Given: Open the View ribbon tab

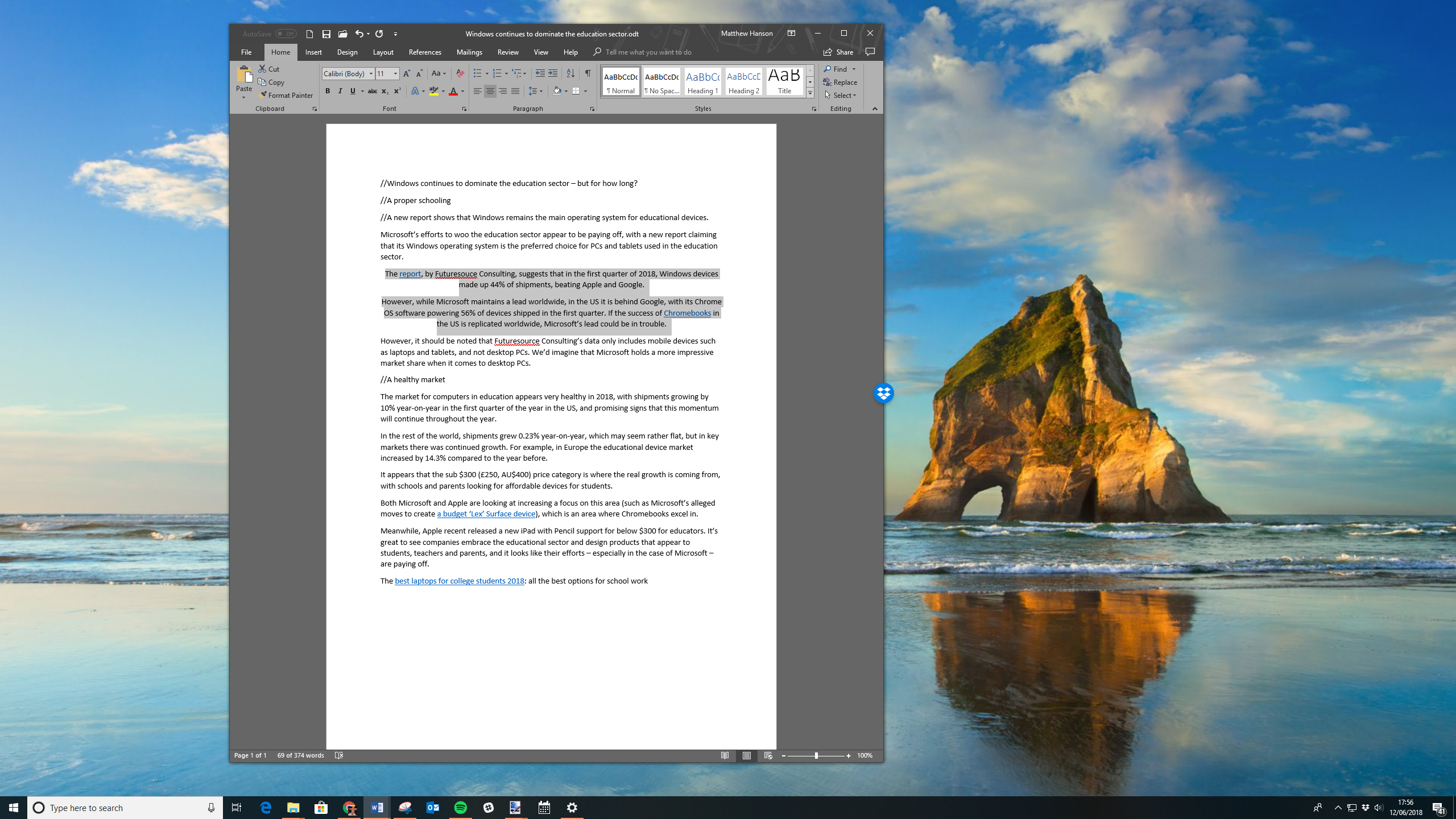Looking at the screenshot, I should (x=541, y=52).
